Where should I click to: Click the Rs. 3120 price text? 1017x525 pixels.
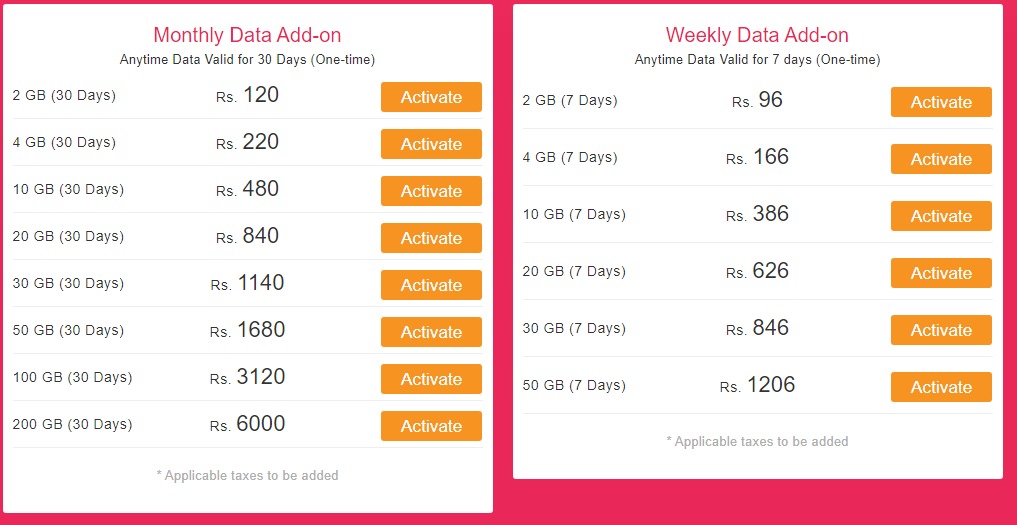coord(247,377)
